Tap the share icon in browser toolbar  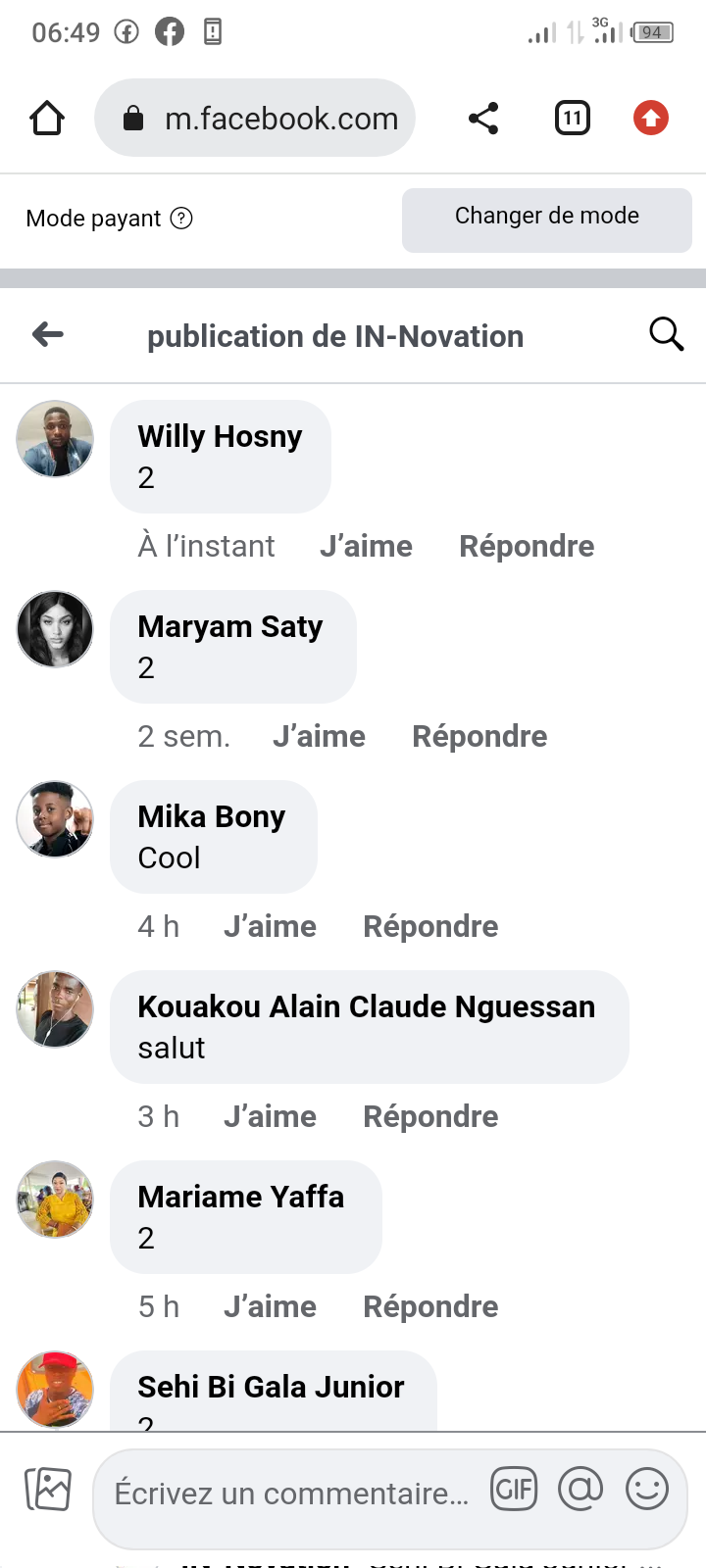(483, 119)
